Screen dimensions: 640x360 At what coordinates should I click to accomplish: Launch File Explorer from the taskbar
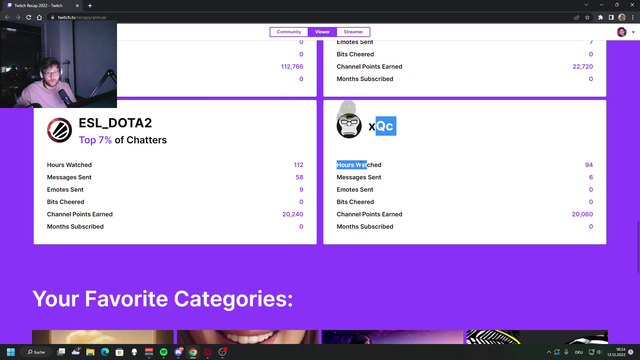tap(90, 352)
